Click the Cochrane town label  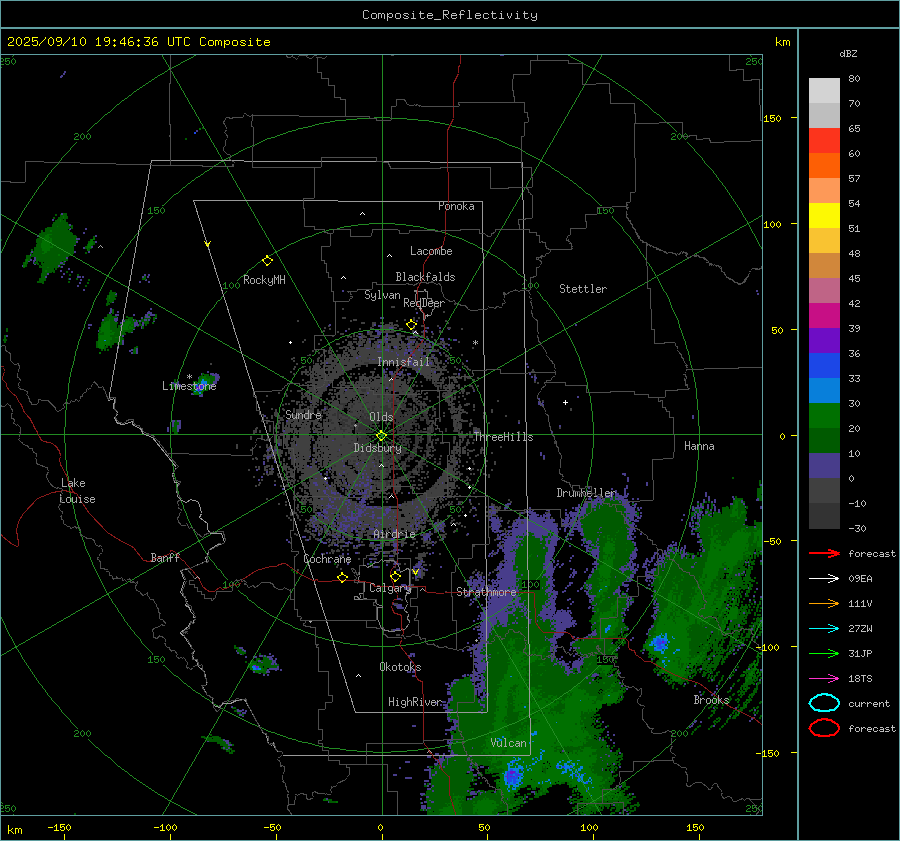tap(327, 559)
